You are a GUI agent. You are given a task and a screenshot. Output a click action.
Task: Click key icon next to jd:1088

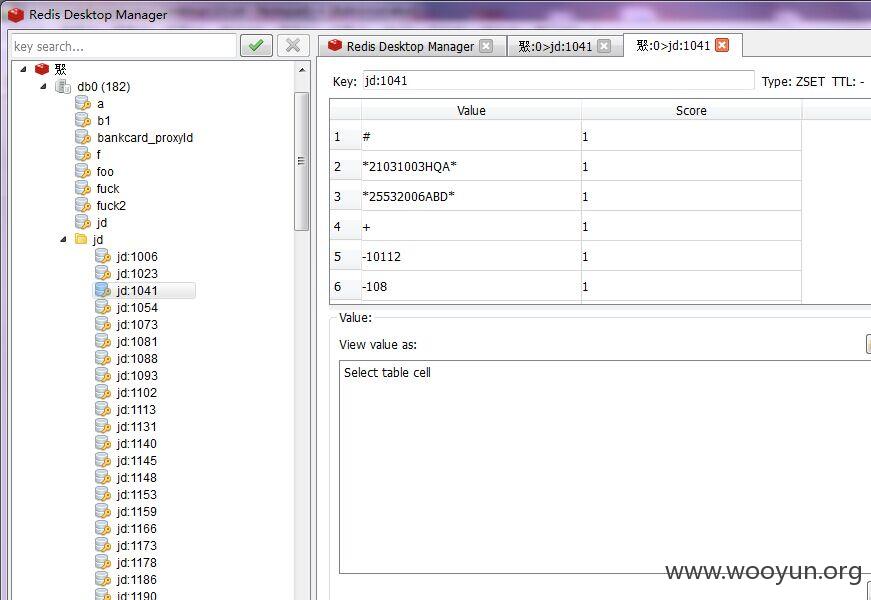[103, 358]
